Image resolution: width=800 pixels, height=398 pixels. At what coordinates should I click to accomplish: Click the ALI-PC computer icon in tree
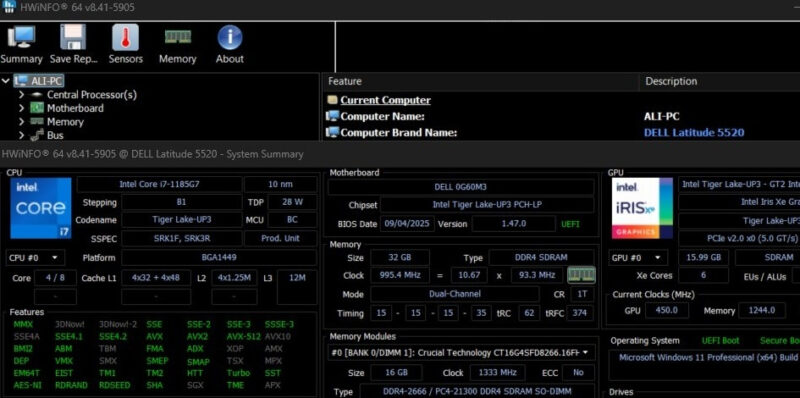21,81
